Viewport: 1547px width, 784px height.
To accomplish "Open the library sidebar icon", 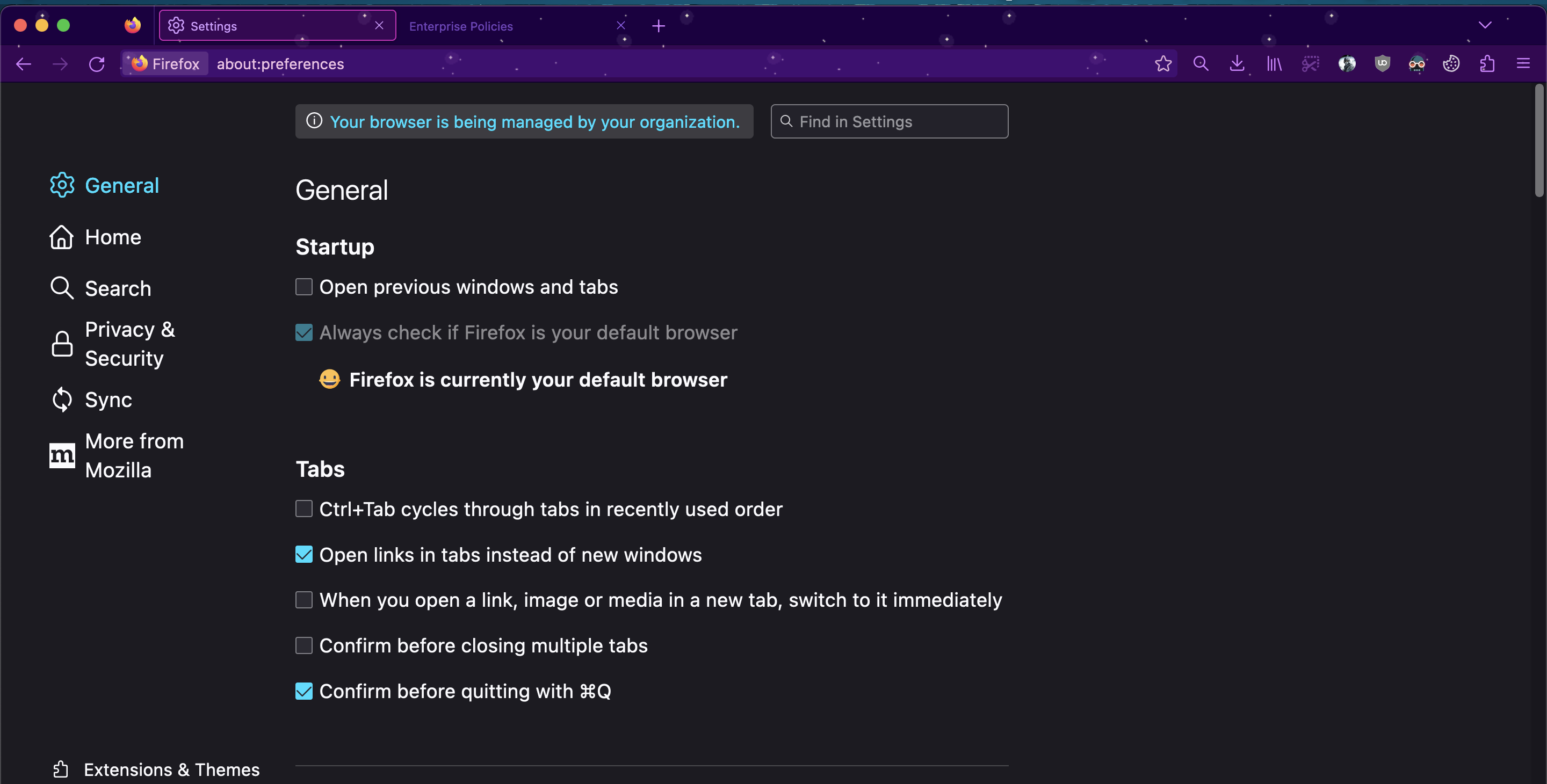I will pos(1274,63).
